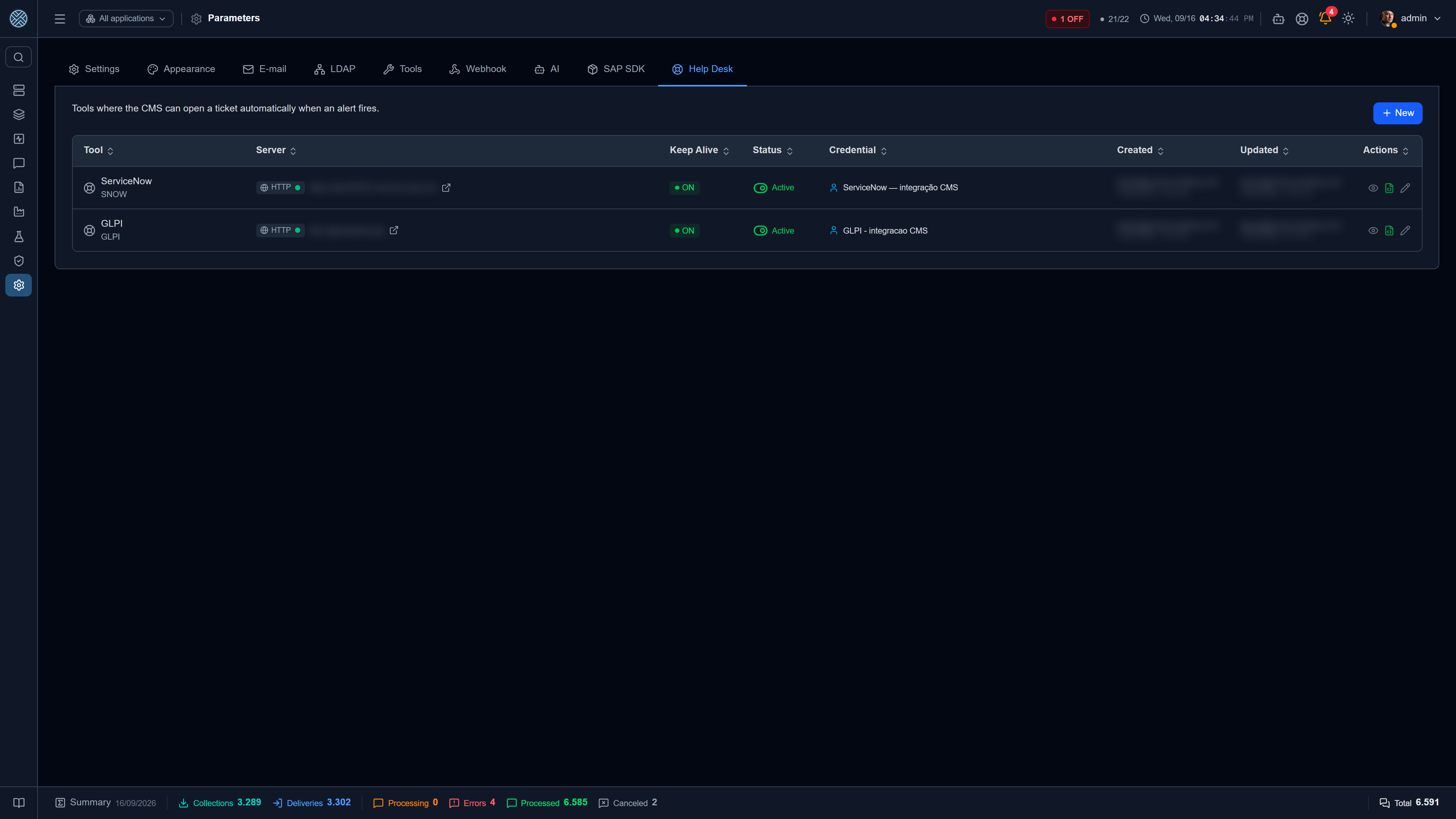
Task: Open the layers stack icon in the sidebar
Action: click(19, 115)
